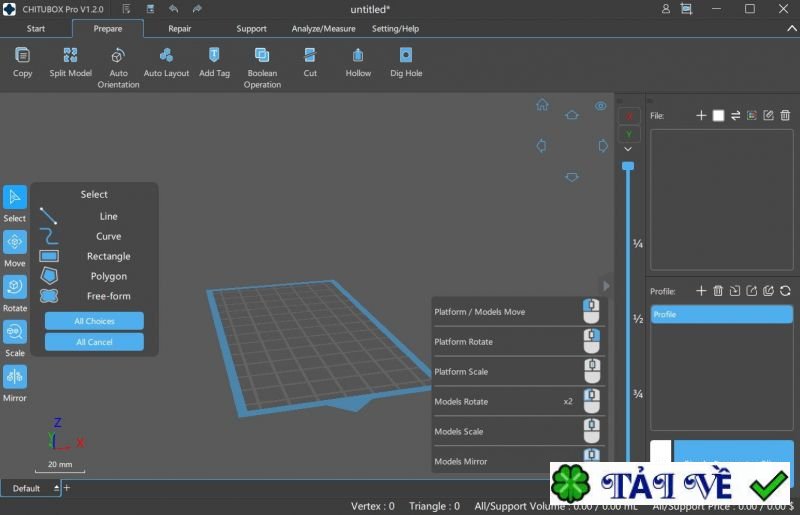
Task: Select the Hollow tool
Action: coord(358,61)
